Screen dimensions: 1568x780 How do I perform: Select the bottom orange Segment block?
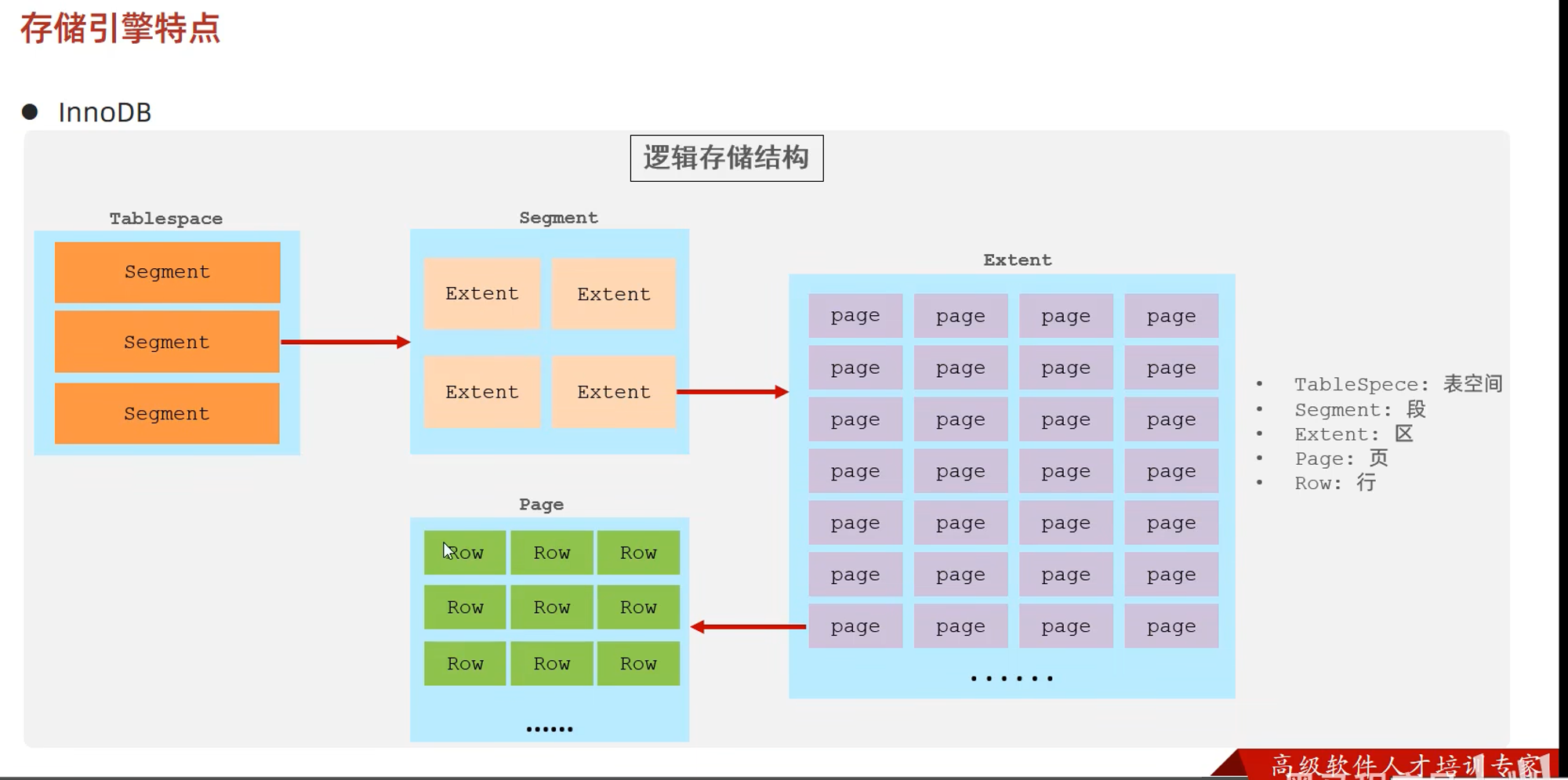tap(167, 413)
